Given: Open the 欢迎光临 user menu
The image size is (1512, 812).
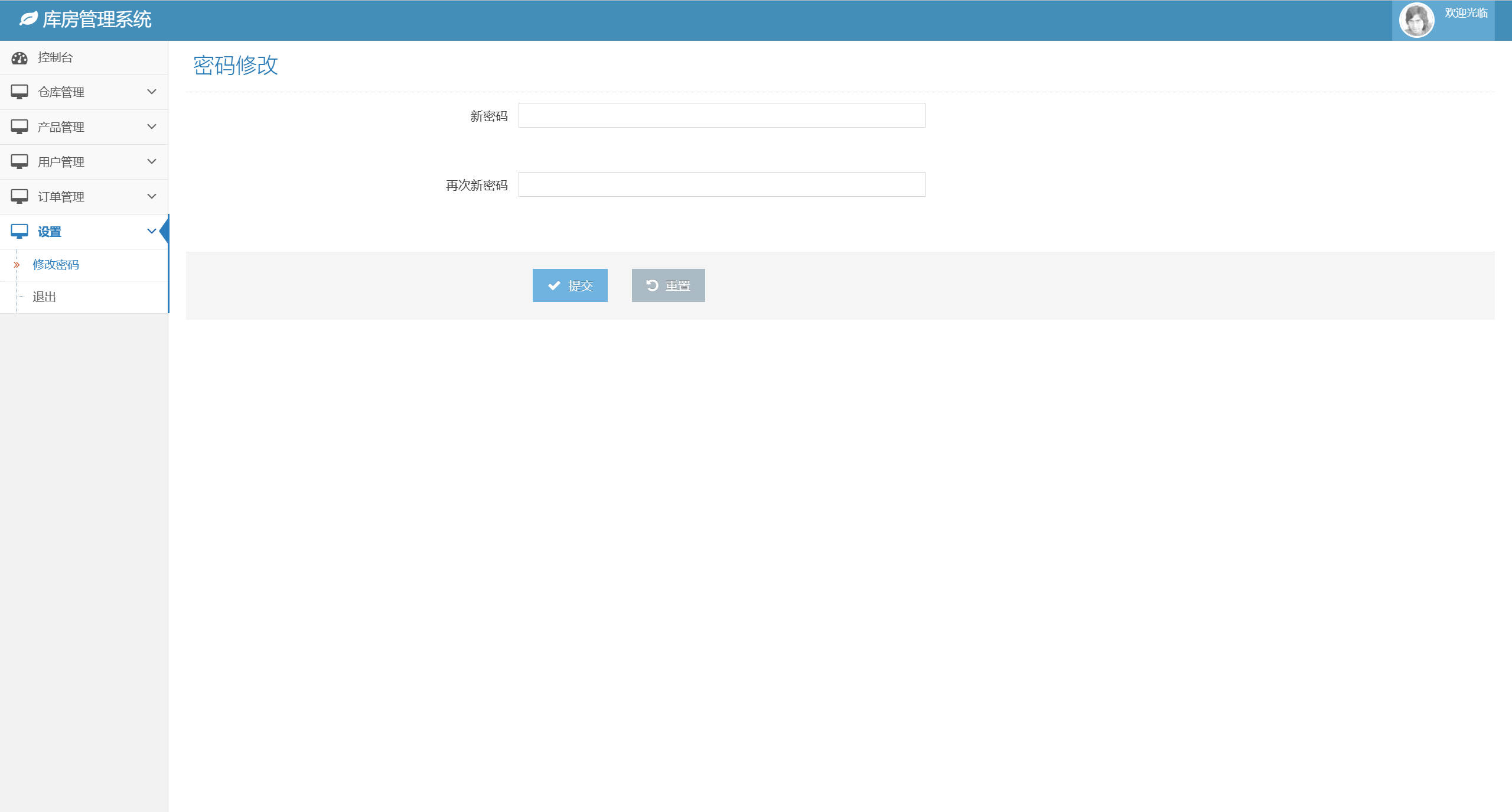Looking at the screenshot, I should click(x=1465, y=14).
